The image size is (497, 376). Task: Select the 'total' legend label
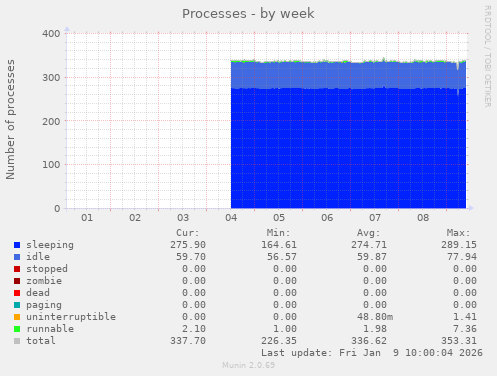click(41, 341)
